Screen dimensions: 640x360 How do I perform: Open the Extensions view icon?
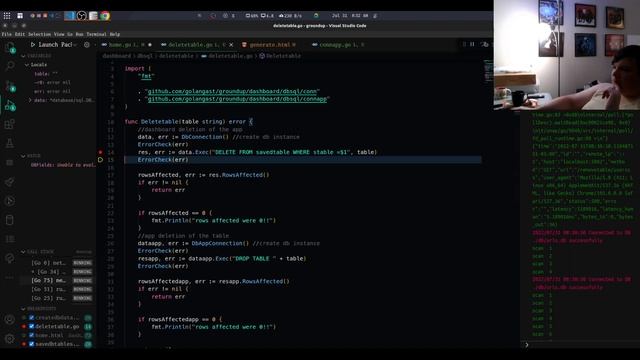click(x=10, y=124)
